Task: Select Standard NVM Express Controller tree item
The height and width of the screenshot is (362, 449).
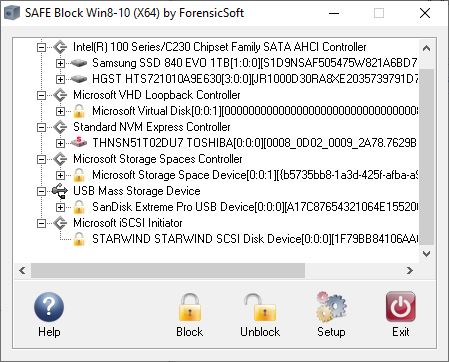Action: tap(152, 127)
